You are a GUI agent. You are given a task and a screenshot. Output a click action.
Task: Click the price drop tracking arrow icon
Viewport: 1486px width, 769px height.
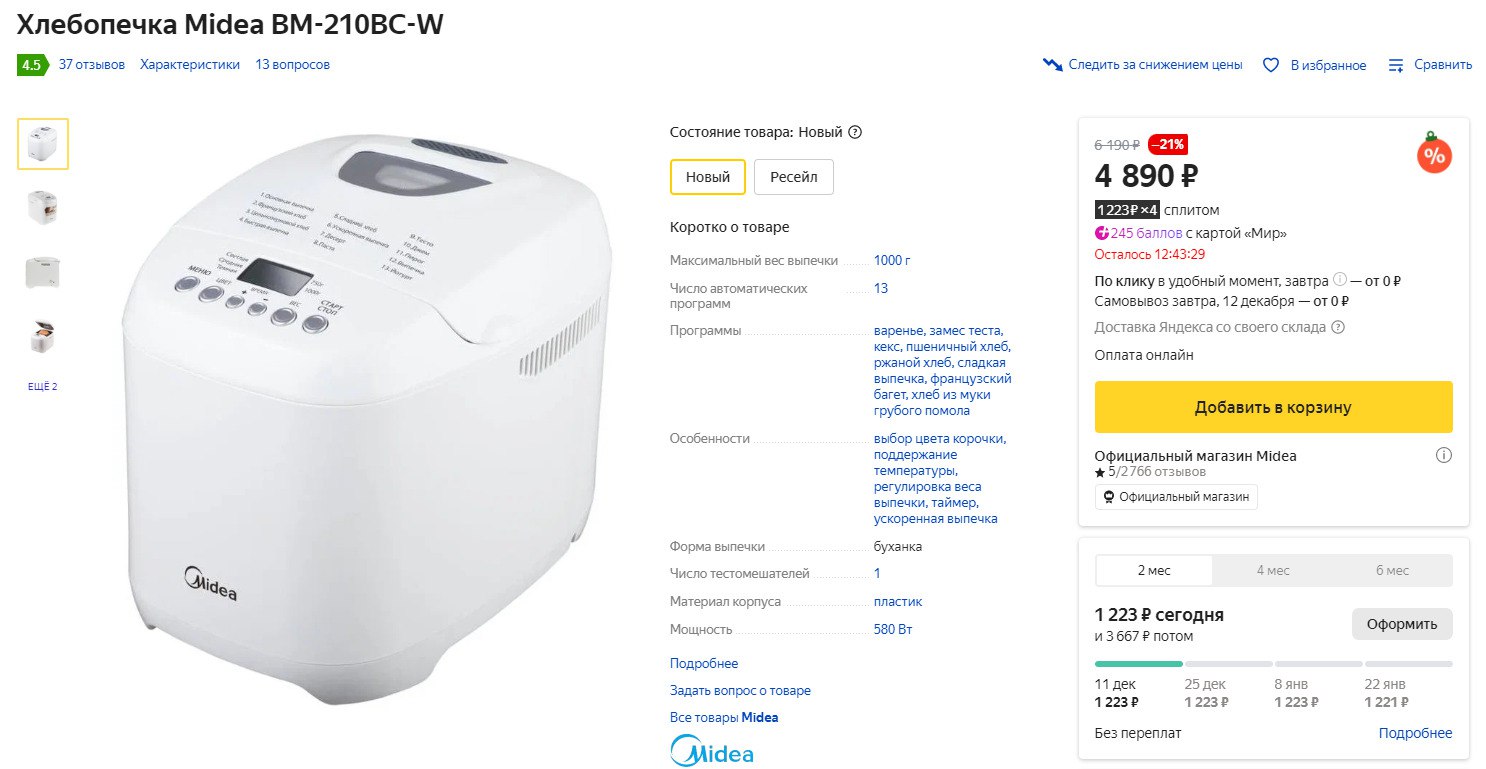coord(1052,65)
